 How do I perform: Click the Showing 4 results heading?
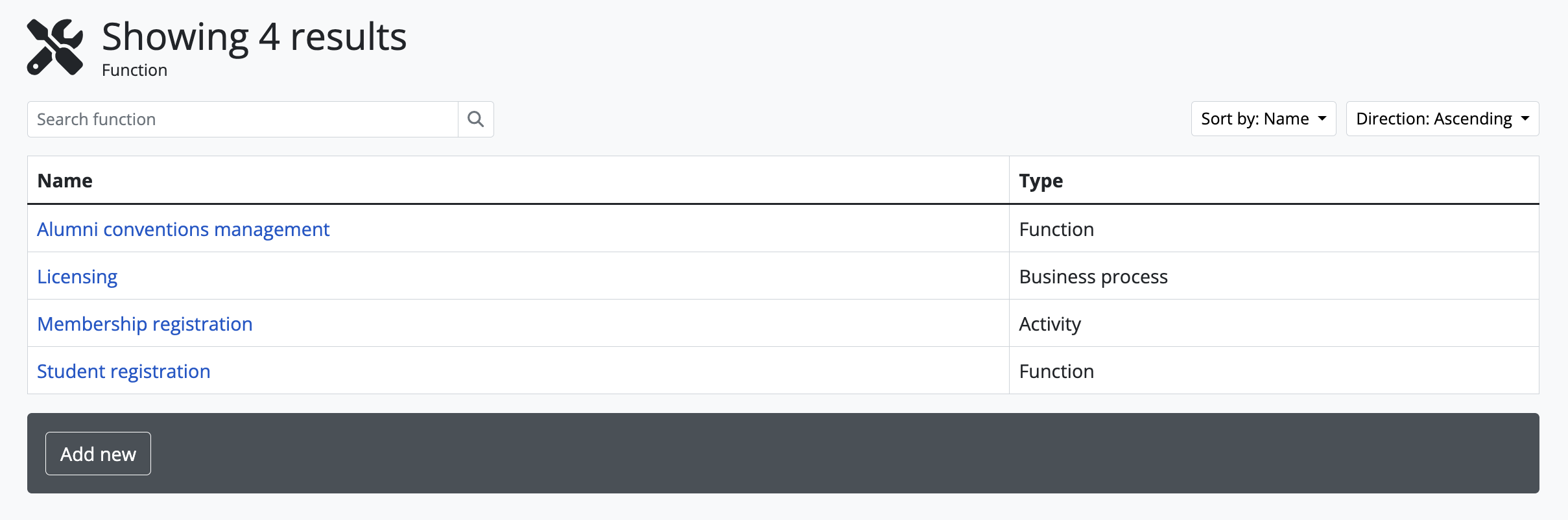(254, 36)
